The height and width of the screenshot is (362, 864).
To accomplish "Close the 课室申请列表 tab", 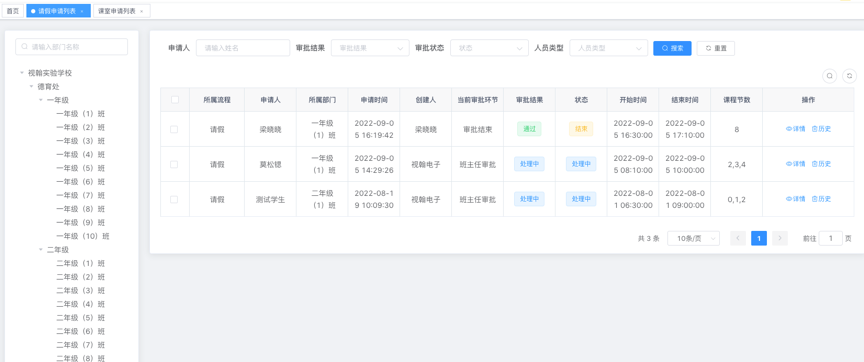I will pos(142,11).
